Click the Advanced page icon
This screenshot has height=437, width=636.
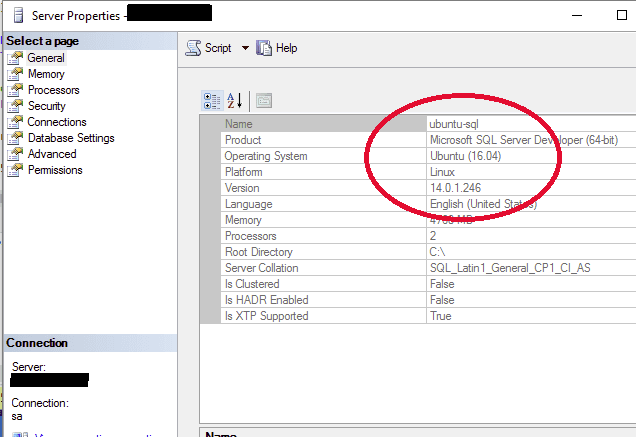click(15, 154)
